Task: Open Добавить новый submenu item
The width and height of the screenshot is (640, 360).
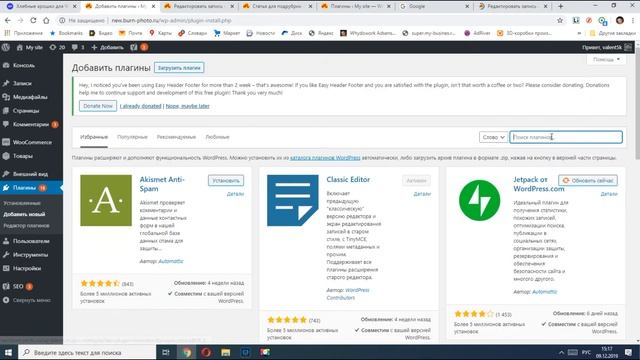Action: pyautogui.click(x=24, y=214)
